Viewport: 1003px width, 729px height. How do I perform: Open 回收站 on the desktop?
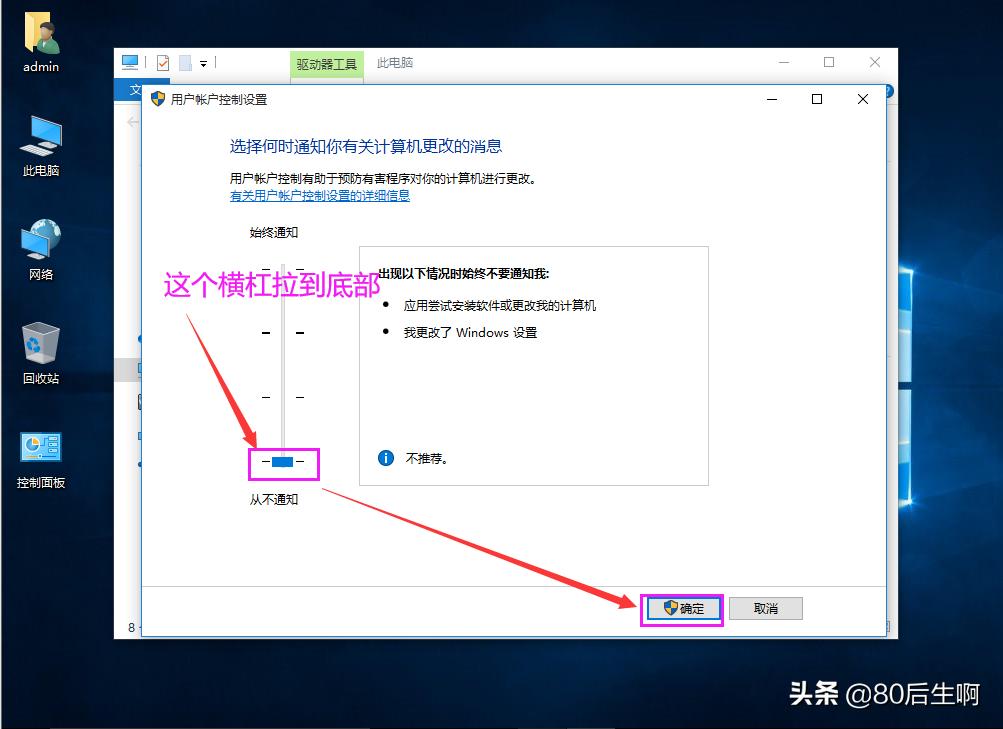pyautogui.click(x=39, y=350)
